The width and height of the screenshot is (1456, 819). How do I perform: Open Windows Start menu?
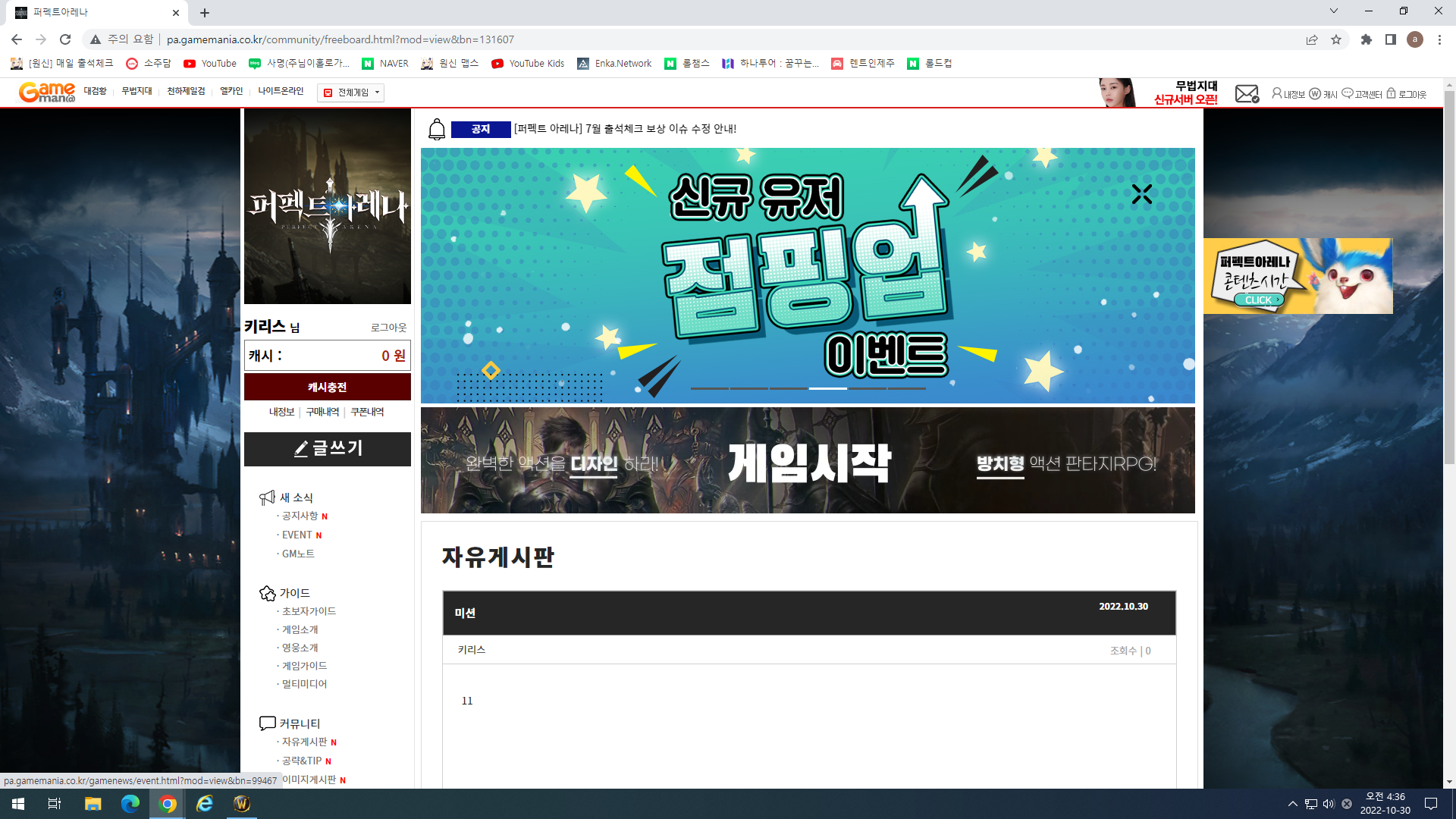coord(18,804)
